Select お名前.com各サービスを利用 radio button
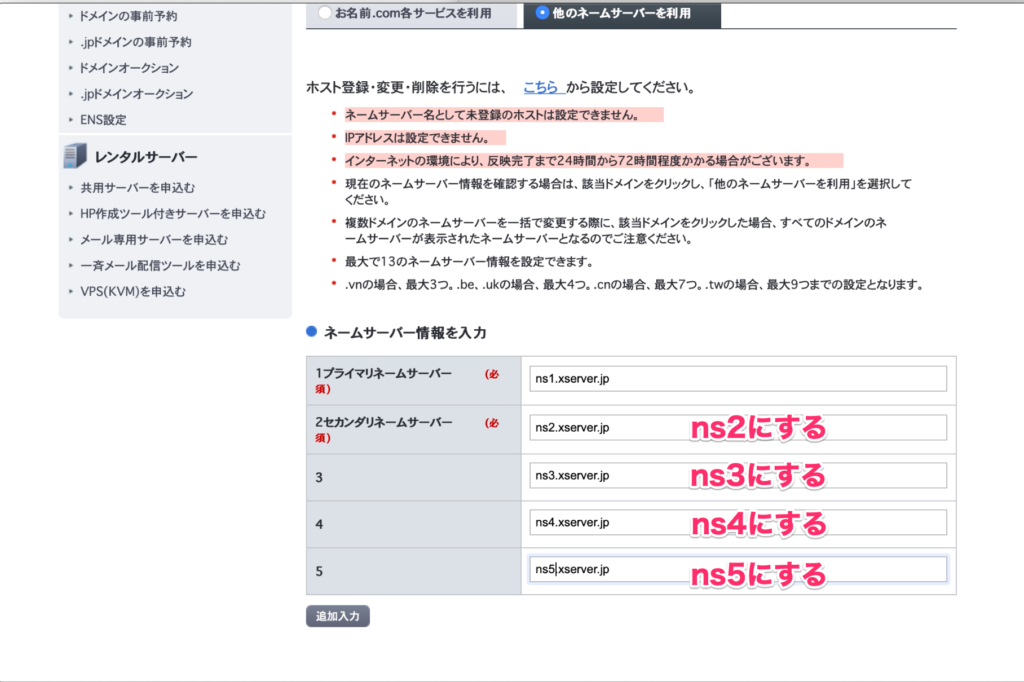This screenshot has width=1024, height=682. pos(324,13)
